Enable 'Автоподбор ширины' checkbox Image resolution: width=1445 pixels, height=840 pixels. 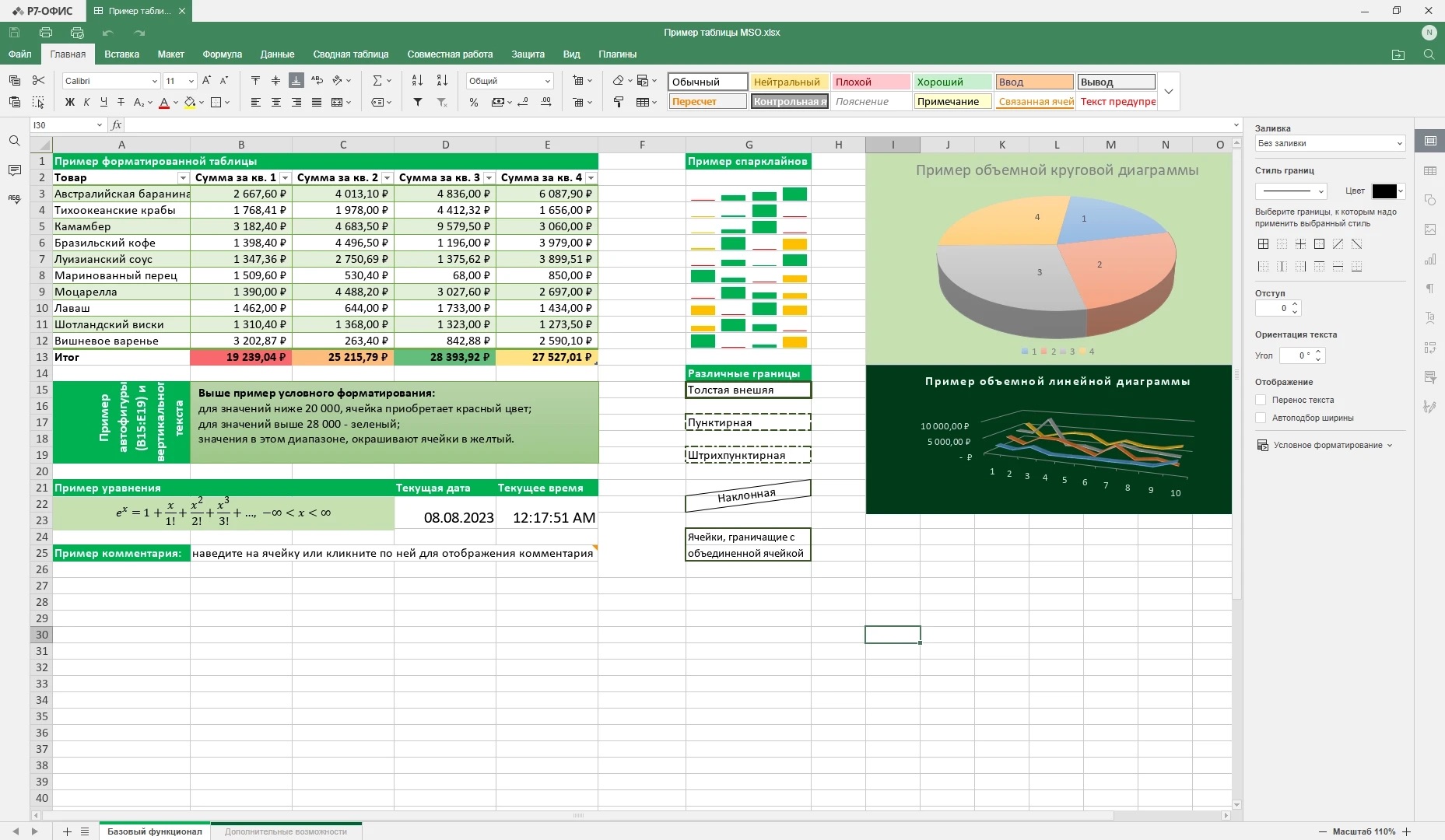(1261, 418)
